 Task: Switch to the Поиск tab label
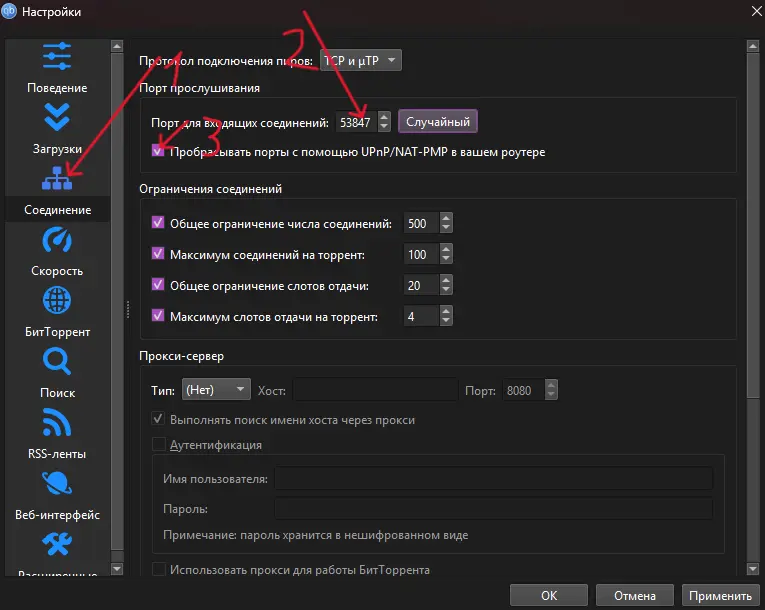[57, 393]
